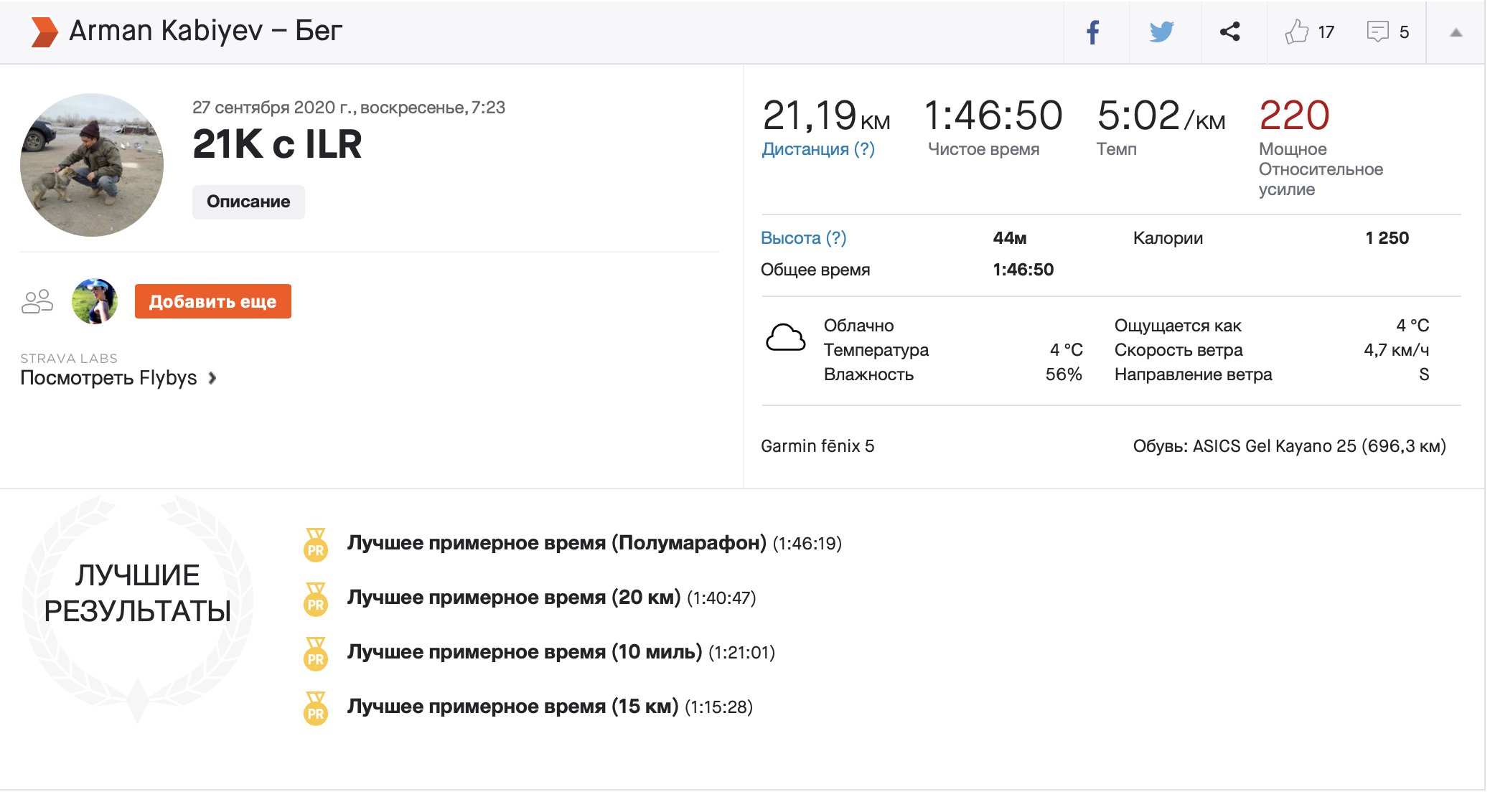This screenshot has width=1490, height=812.
Task: Click the cloudy weather icon
Action: [785, 338]
